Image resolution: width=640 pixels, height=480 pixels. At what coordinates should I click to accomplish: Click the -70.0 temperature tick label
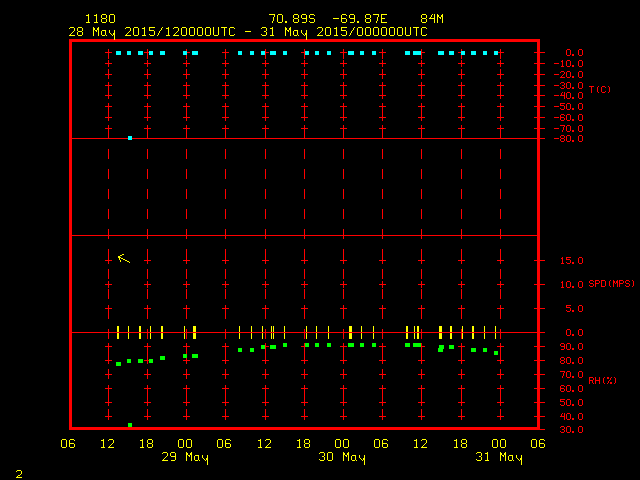[x=569, y=129]
